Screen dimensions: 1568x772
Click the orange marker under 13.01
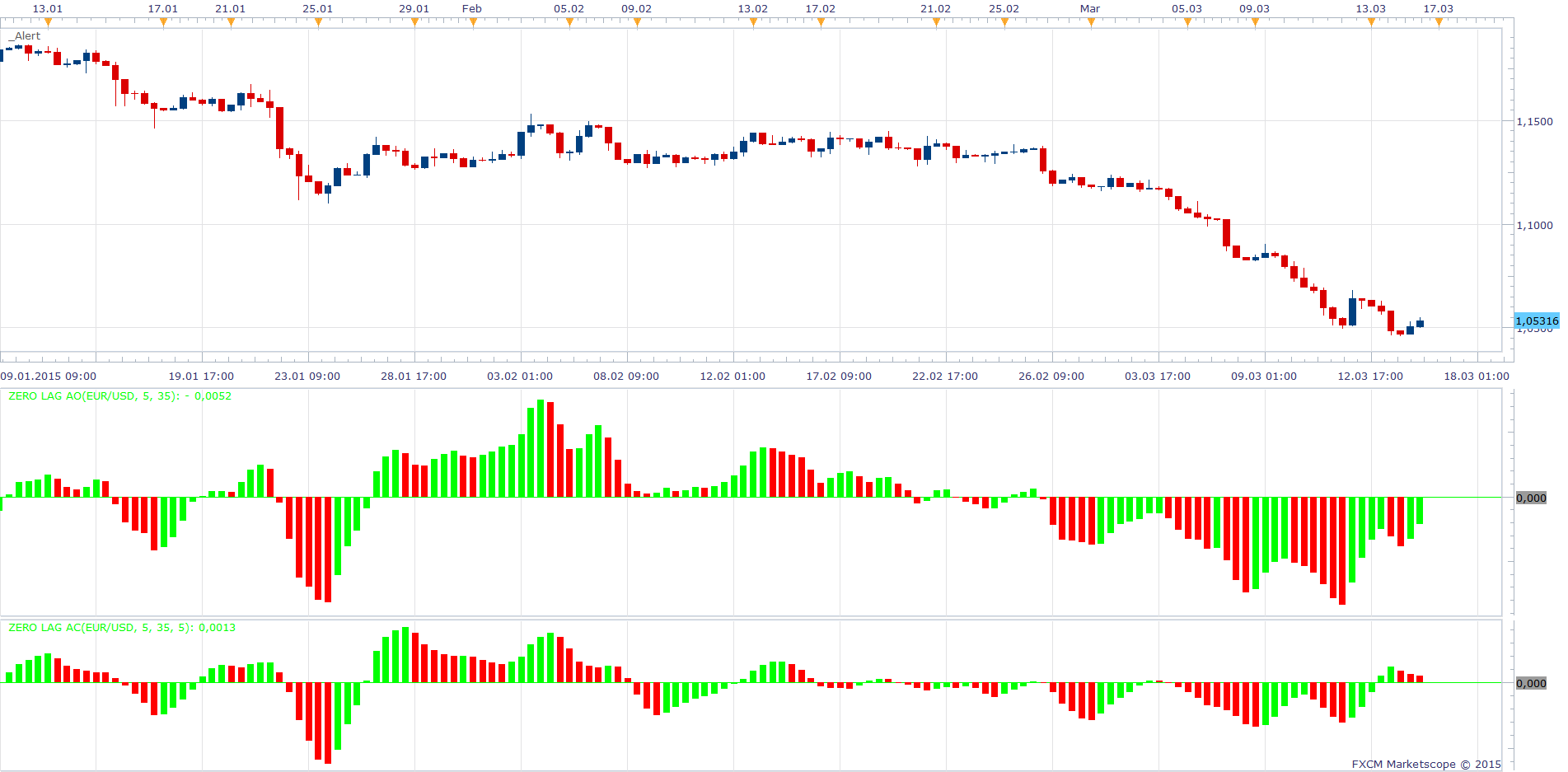[48, 22]
